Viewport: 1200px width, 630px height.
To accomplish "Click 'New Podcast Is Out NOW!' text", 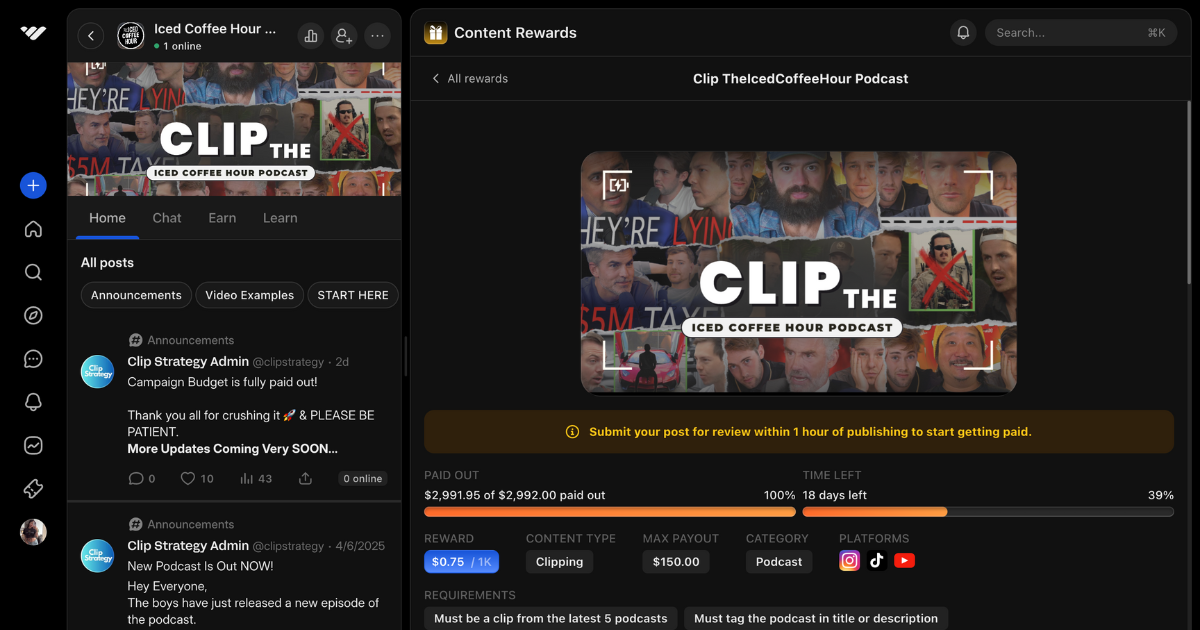I will 200,566.
